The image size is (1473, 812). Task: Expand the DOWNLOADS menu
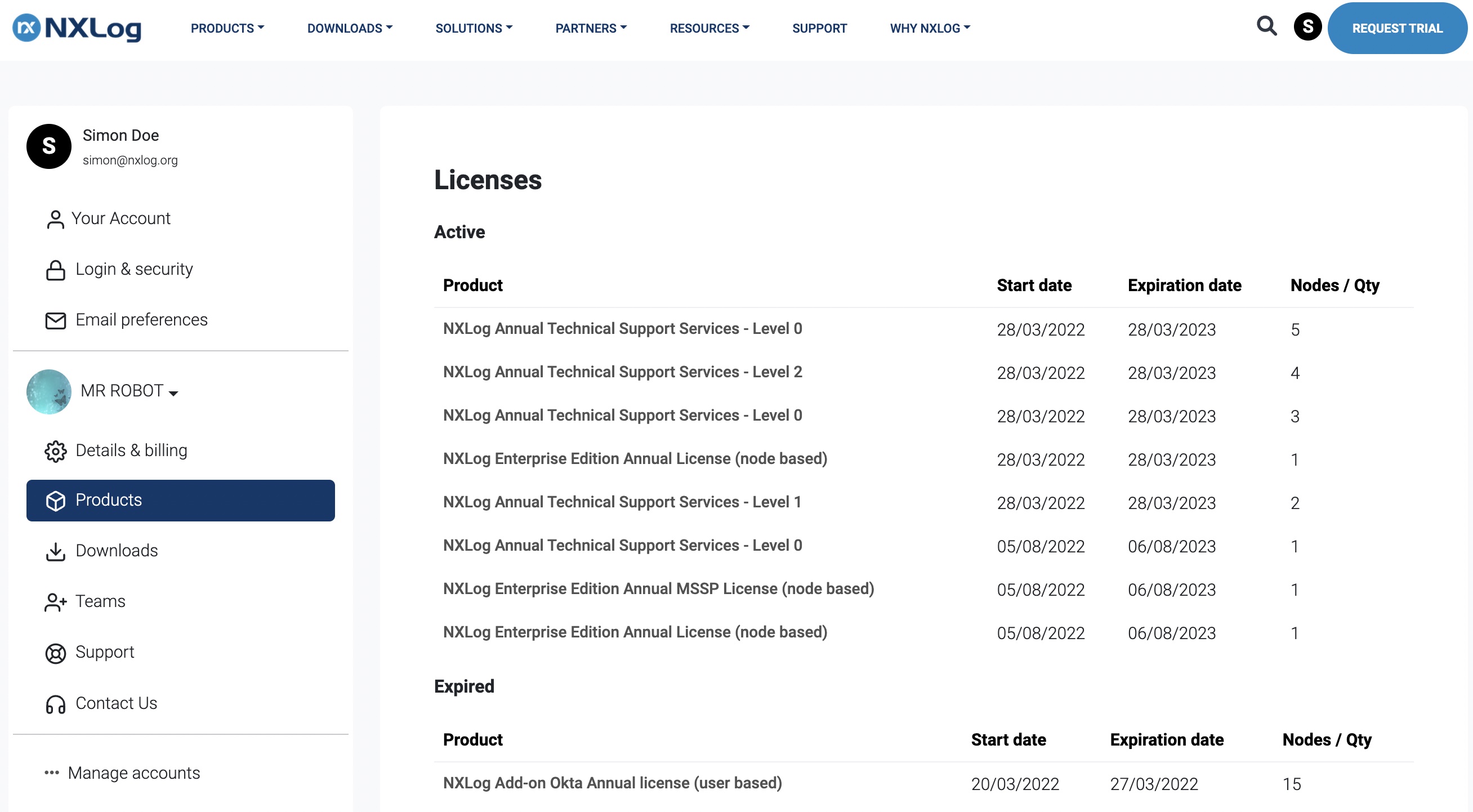pyautogui.click(x=350, y=28)
